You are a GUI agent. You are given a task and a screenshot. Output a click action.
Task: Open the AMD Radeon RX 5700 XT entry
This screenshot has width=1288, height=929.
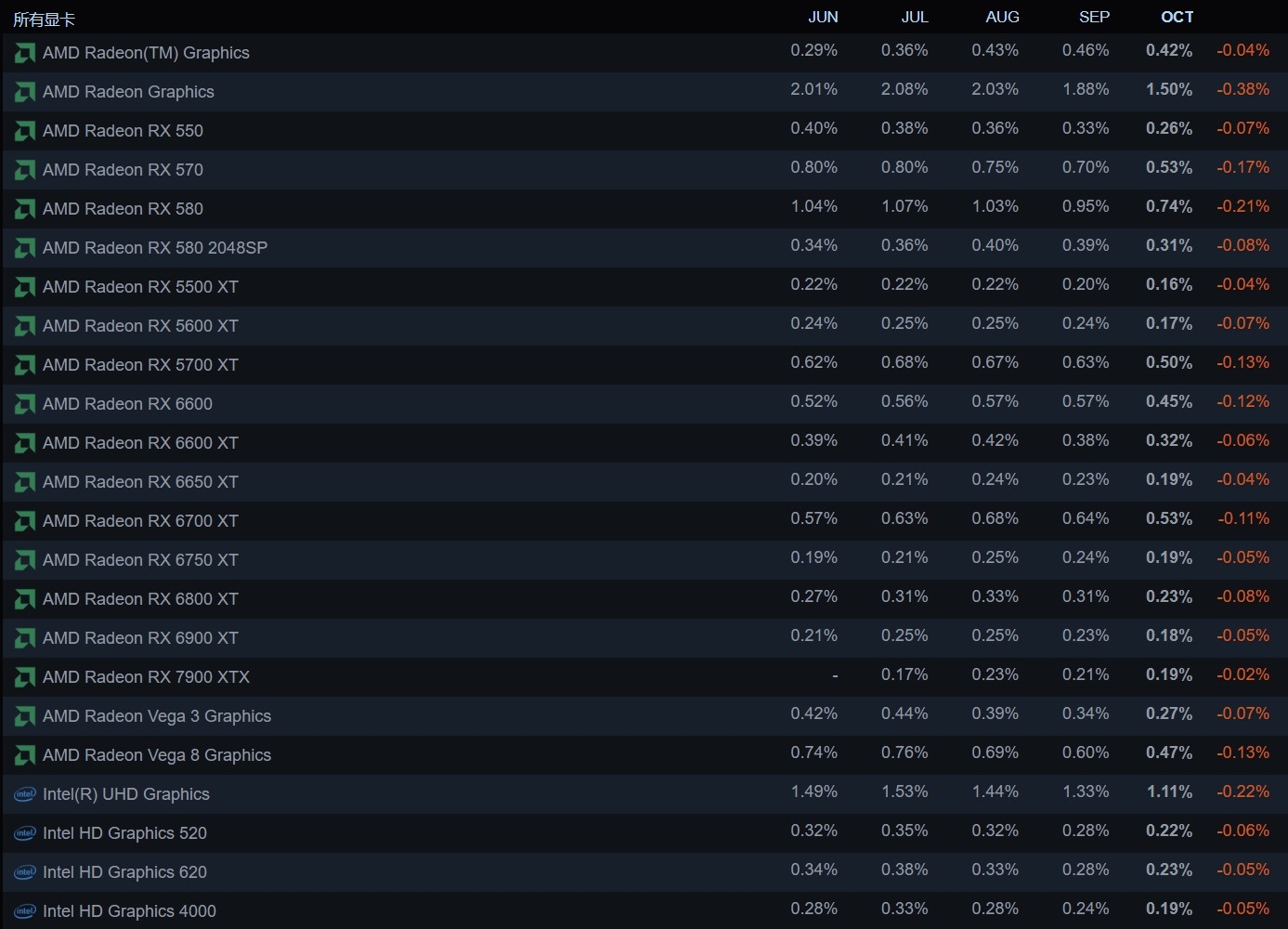(x=140, y=365)
